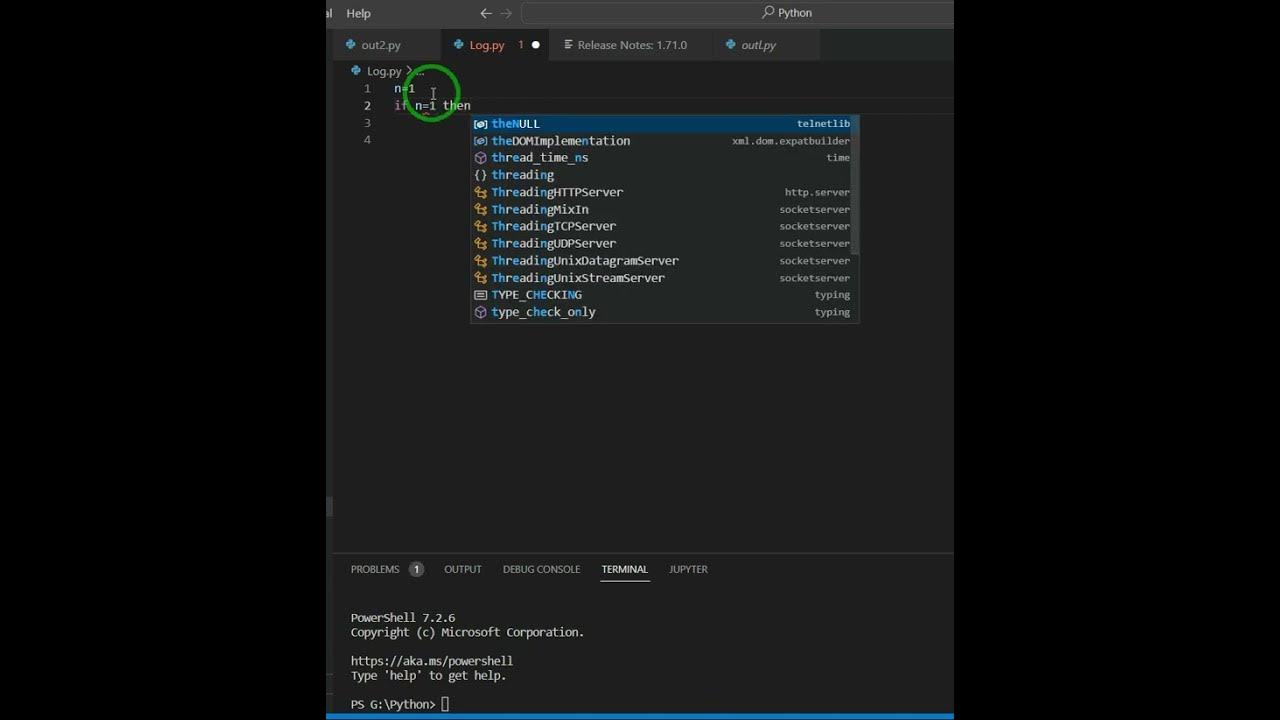The height and width of the screenshot is (720, 1280).
Task: Click the variable icon beside theNULL
Action: (x=481, y=124)
